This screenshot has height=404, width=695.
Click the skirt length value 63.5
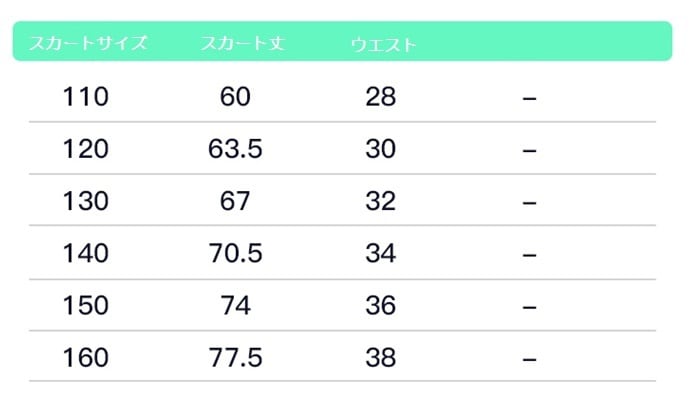[235, 150]
